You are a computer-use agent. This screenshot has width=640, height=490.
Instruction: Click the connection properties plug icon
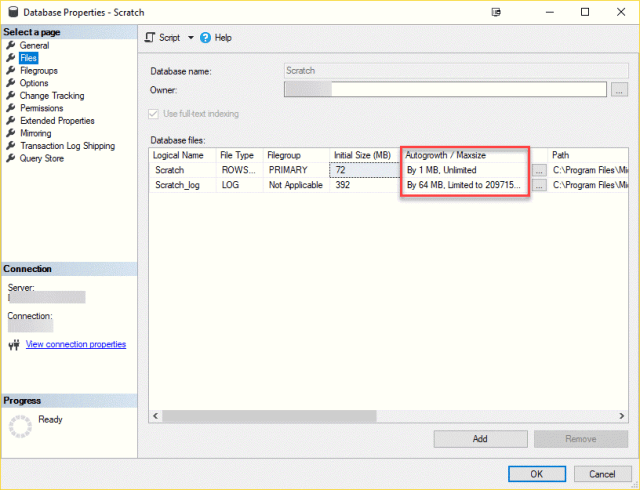[x=14, y=345]
